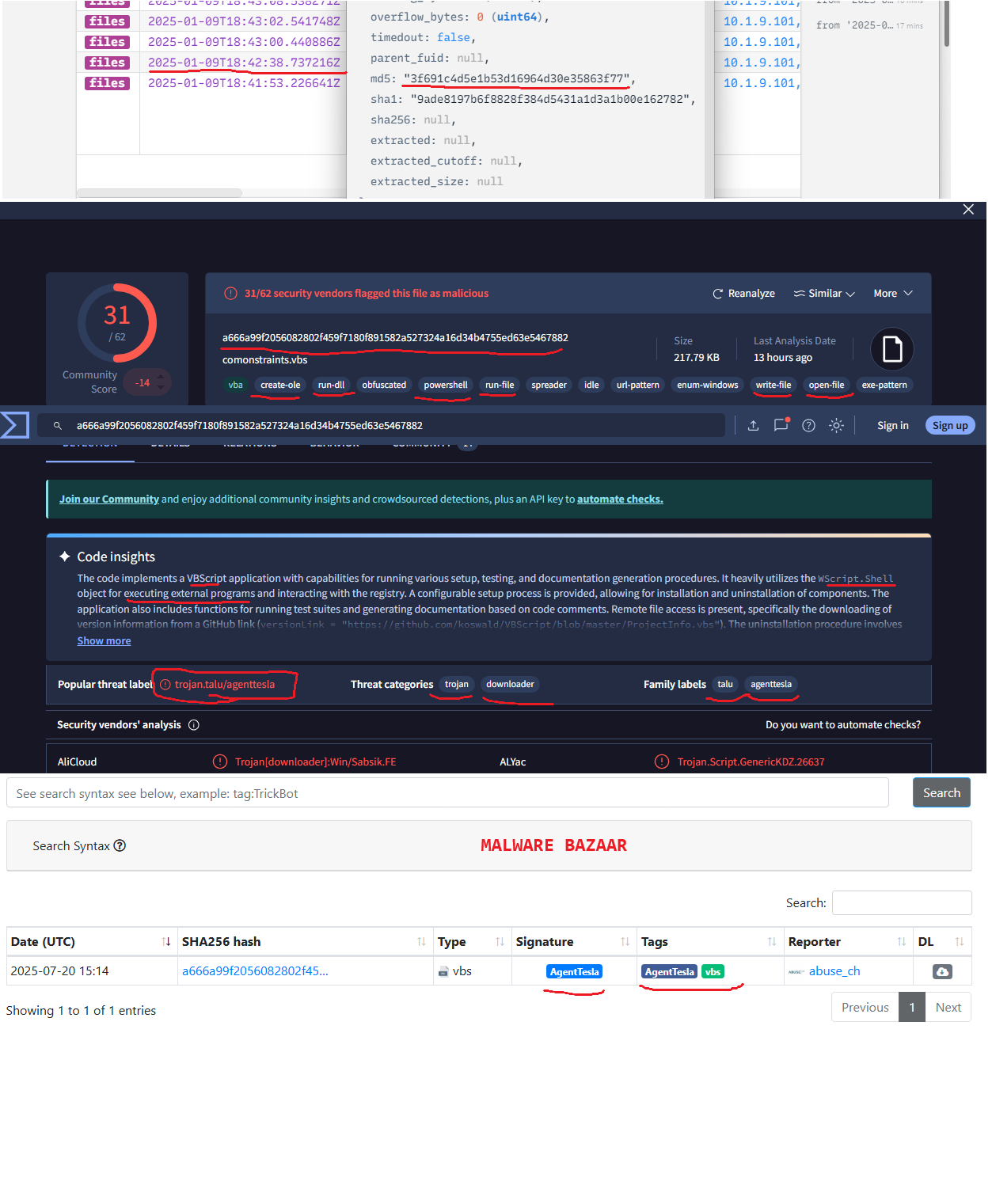Click the create-ole tag

(x=280, y=386)
